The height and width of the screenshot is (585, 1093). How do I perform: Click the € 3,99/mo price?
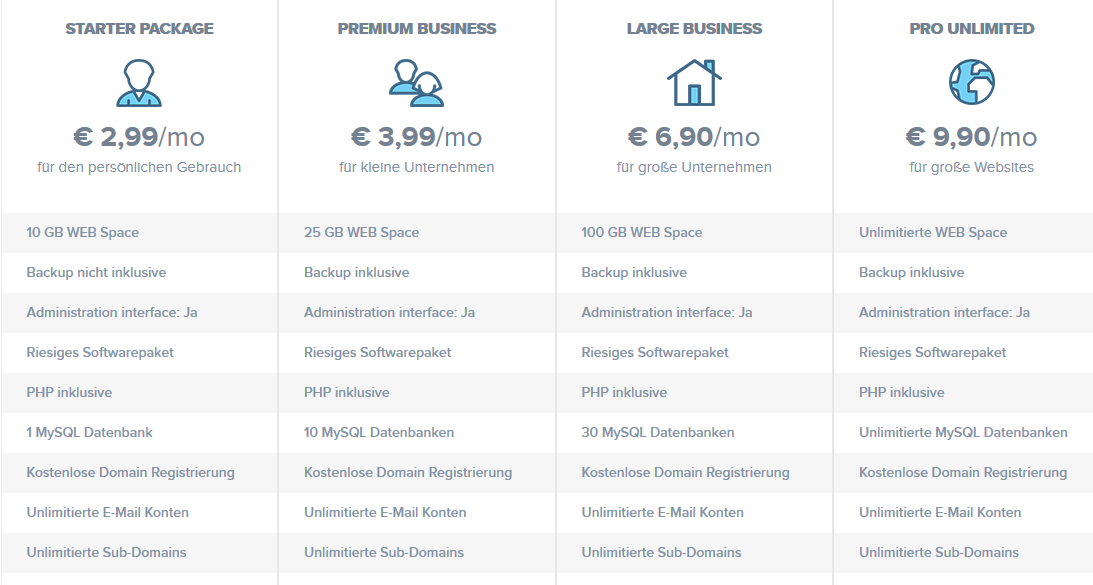[416, 137]
